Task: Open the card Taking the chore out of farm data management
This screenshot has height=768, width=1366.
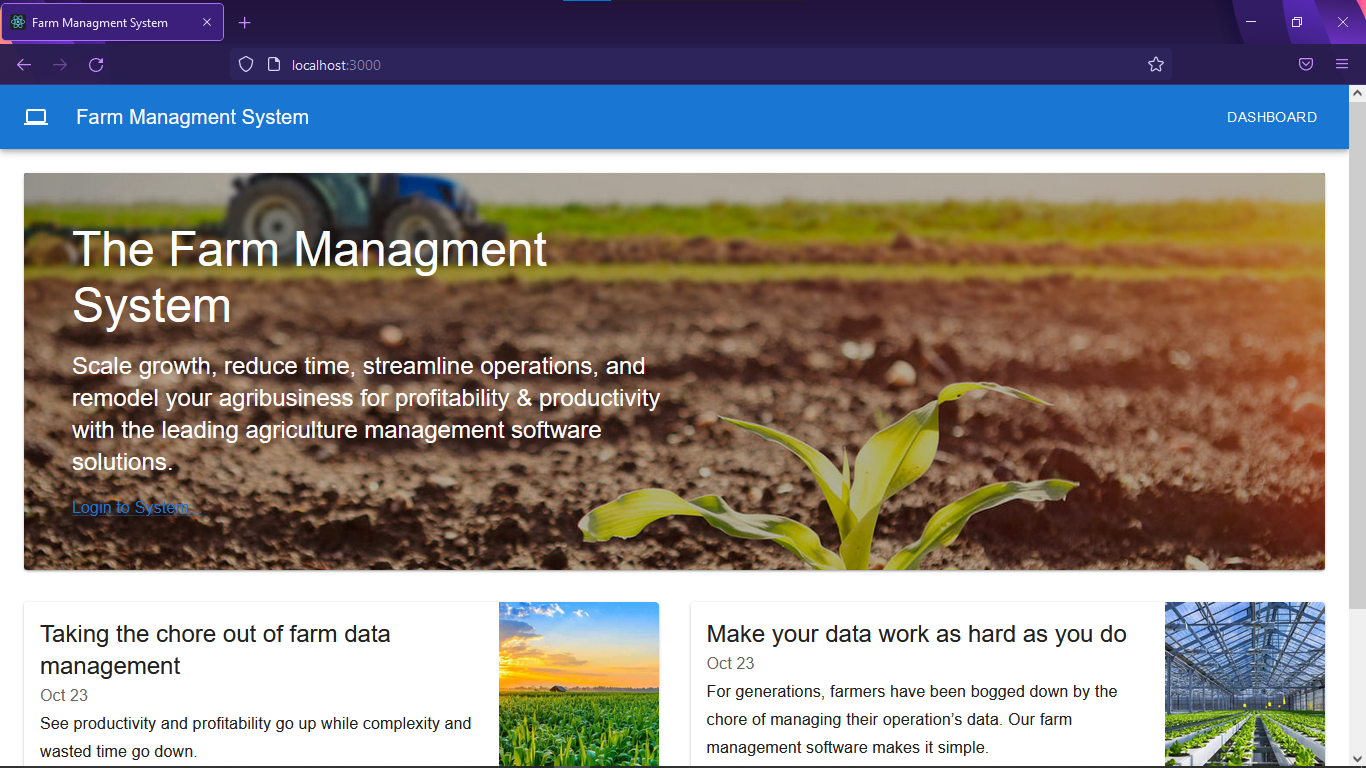Action: (341, 685)
